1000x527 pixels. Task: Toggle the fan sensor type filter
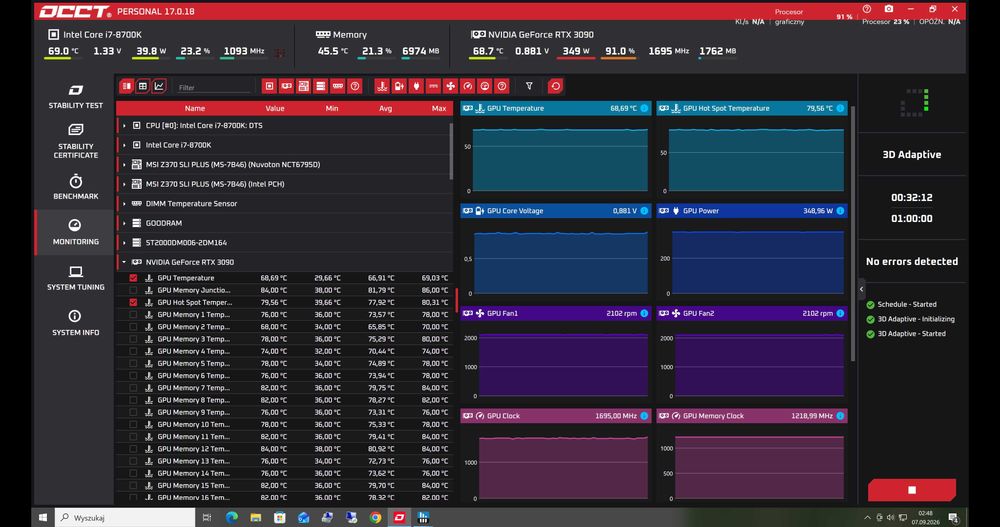[450, 86]
